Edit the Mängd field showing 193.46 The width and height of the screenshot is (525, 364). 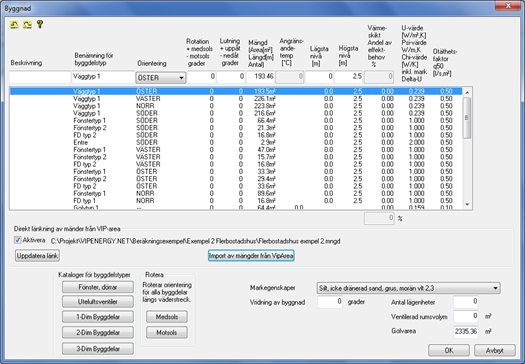click(260, 77)
